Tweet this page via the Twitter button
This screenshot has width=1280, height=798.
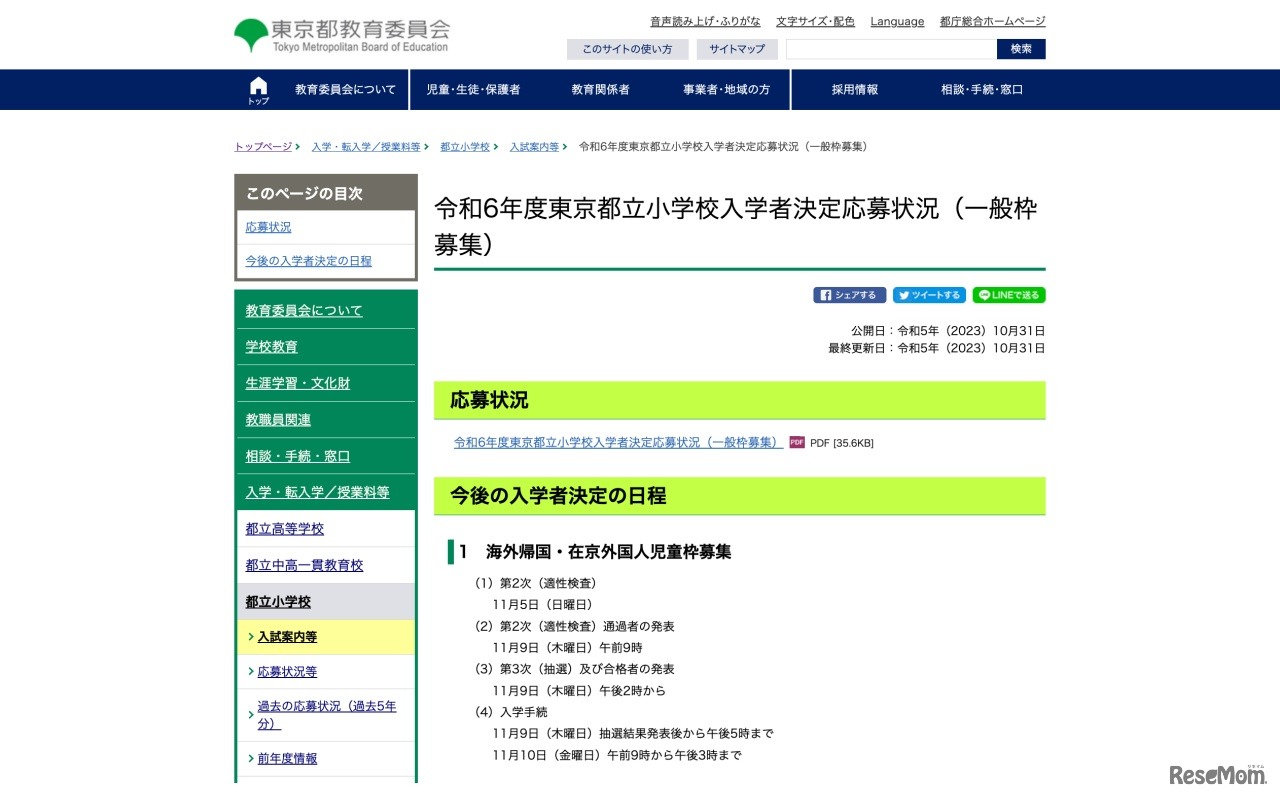click(929, 295)
